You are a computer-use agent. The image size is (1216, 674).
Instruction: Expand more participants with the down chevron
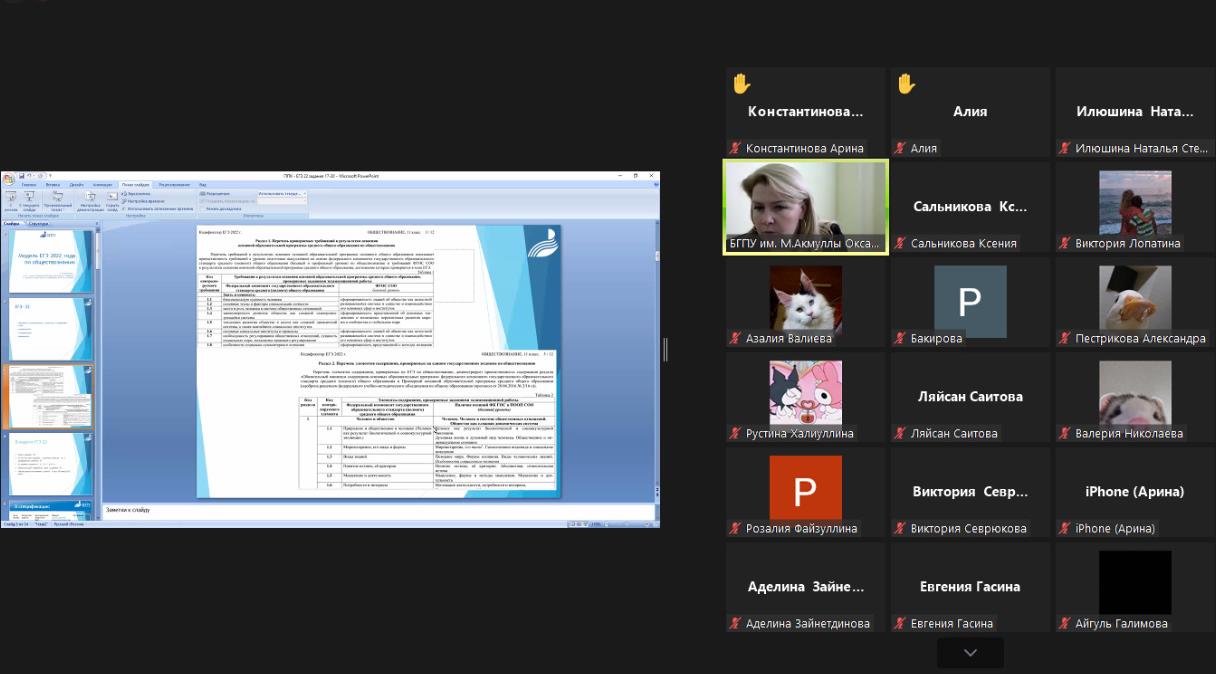coord(969,653)
